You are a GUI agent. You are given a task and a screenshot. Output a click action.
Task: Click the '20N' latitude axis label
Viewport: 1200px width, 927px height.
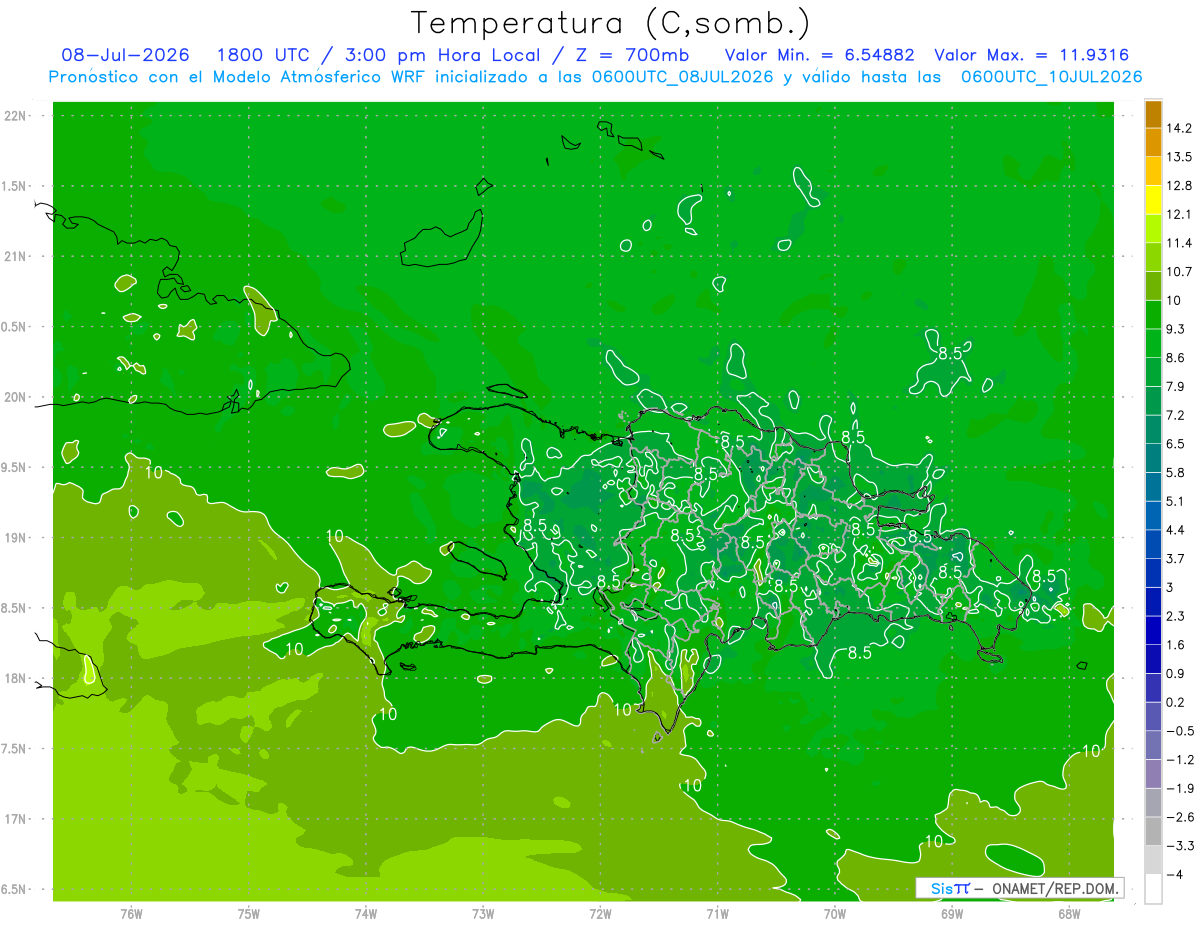(x=15, y=397)
